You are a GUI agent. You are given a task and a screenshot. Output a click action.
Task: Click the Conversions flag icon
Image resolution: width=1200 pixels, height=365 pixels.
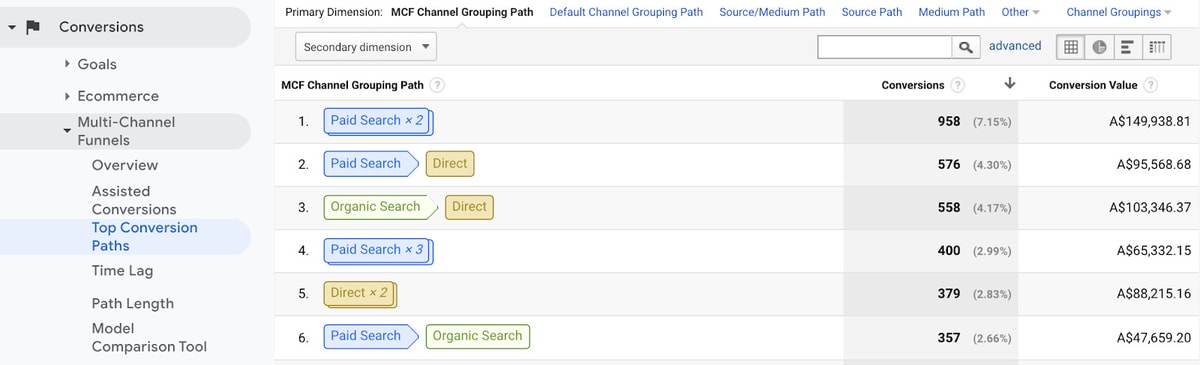pos(33,27)
